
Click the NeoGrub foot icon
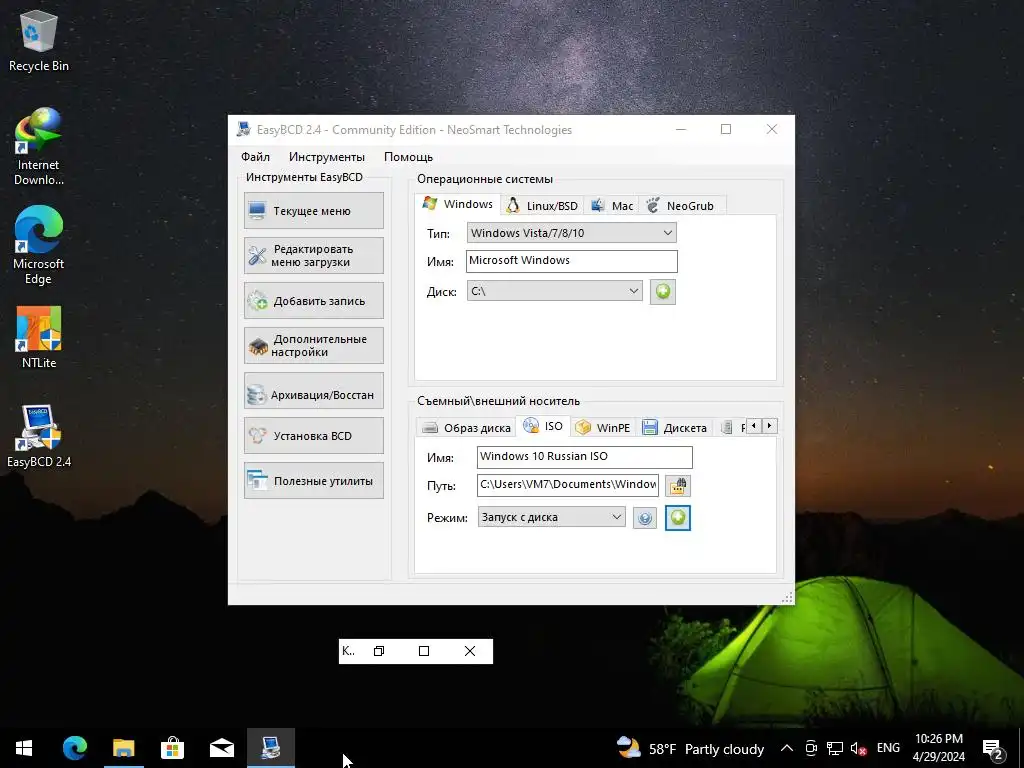(653, 205)
